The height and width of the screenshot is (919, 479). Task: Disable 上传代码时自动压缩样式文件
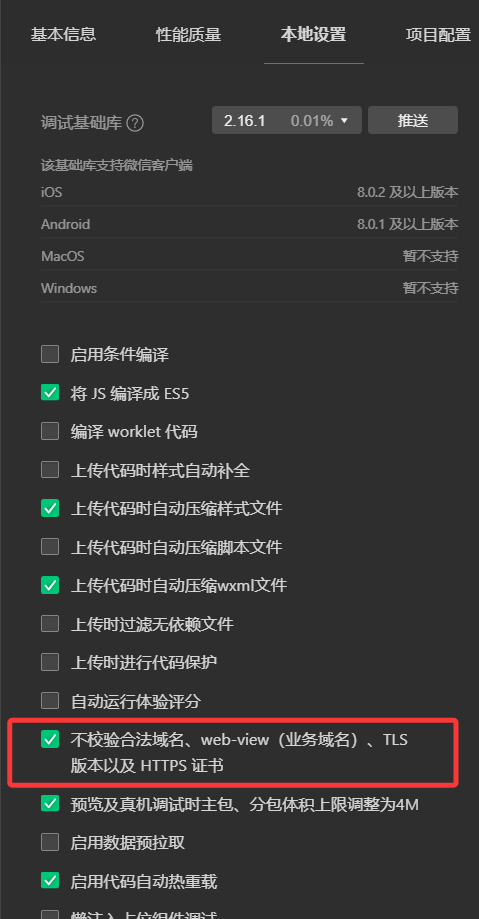50,508
